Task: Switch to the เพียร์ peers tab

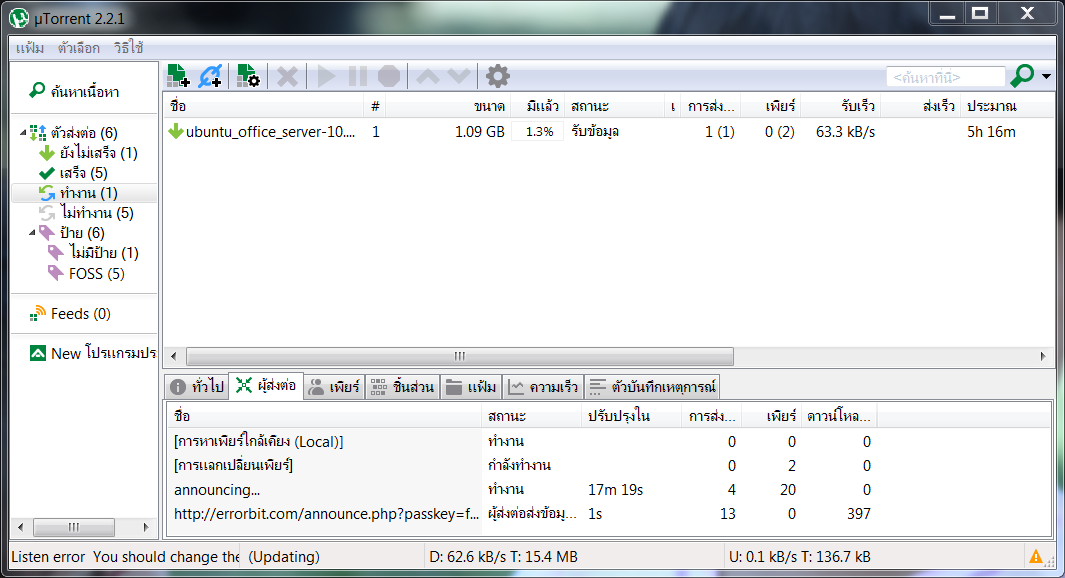Action: tap(334, 386)
